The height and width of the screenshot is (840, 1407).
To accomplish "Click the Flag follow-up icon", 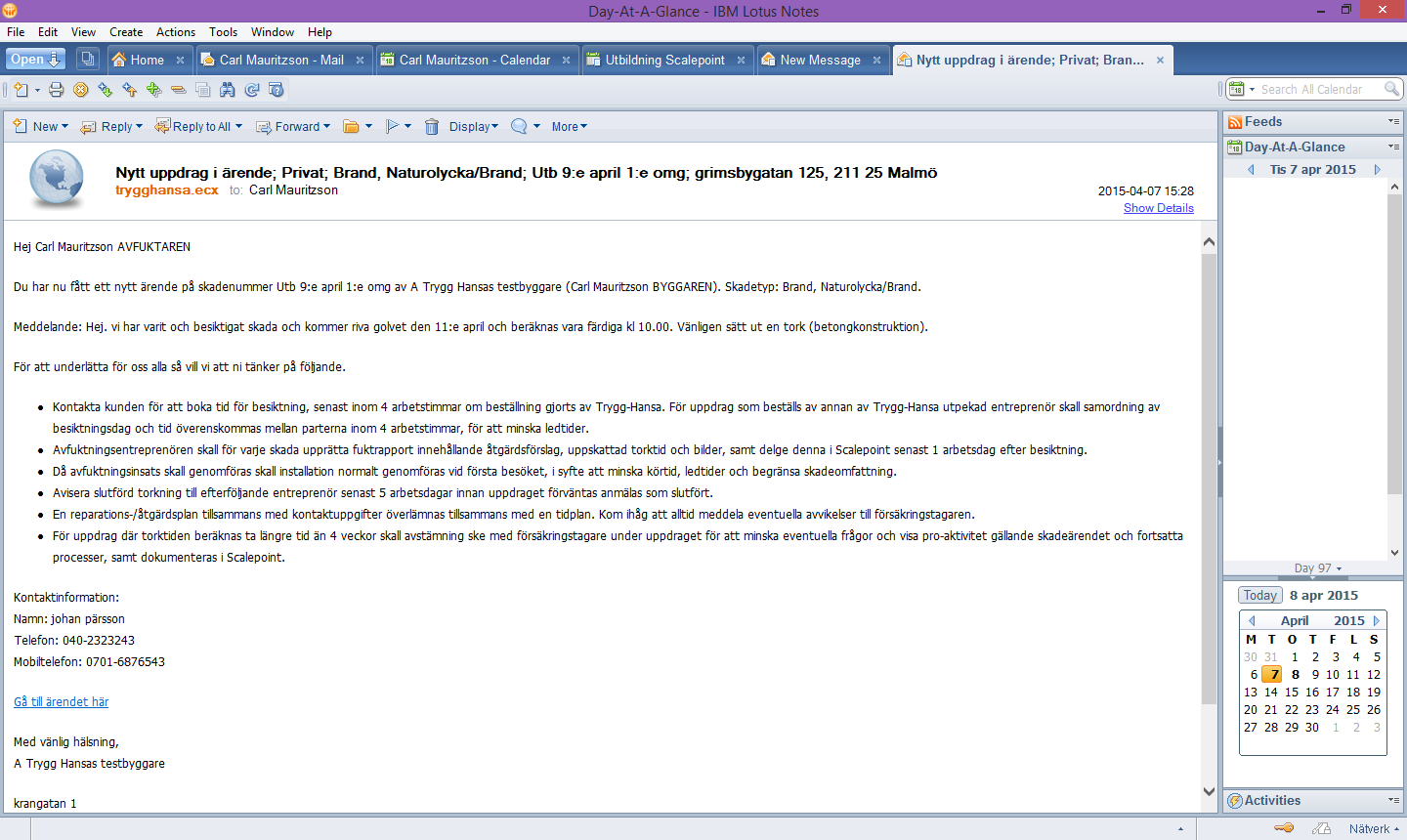I will pos(392,127).
